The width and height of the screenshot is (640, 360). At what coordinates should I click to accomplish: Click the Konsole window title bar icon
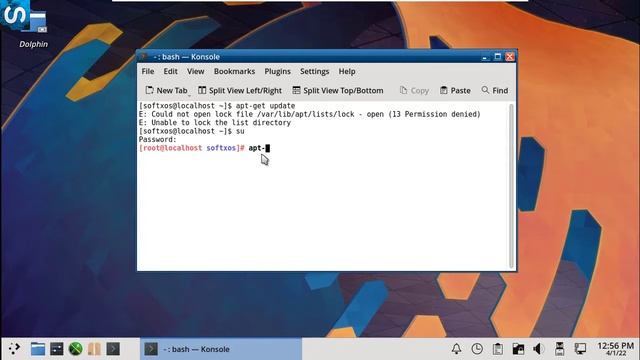(x=143, y=56)
